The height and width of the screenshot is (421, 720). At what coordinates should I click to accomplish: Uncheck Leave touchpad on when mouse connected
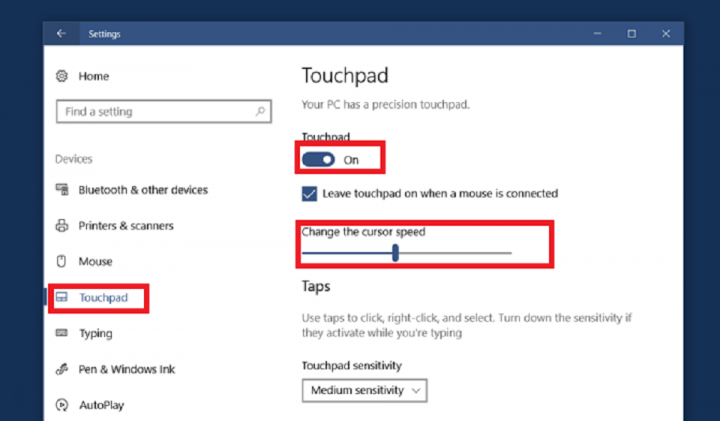(309, 193)
